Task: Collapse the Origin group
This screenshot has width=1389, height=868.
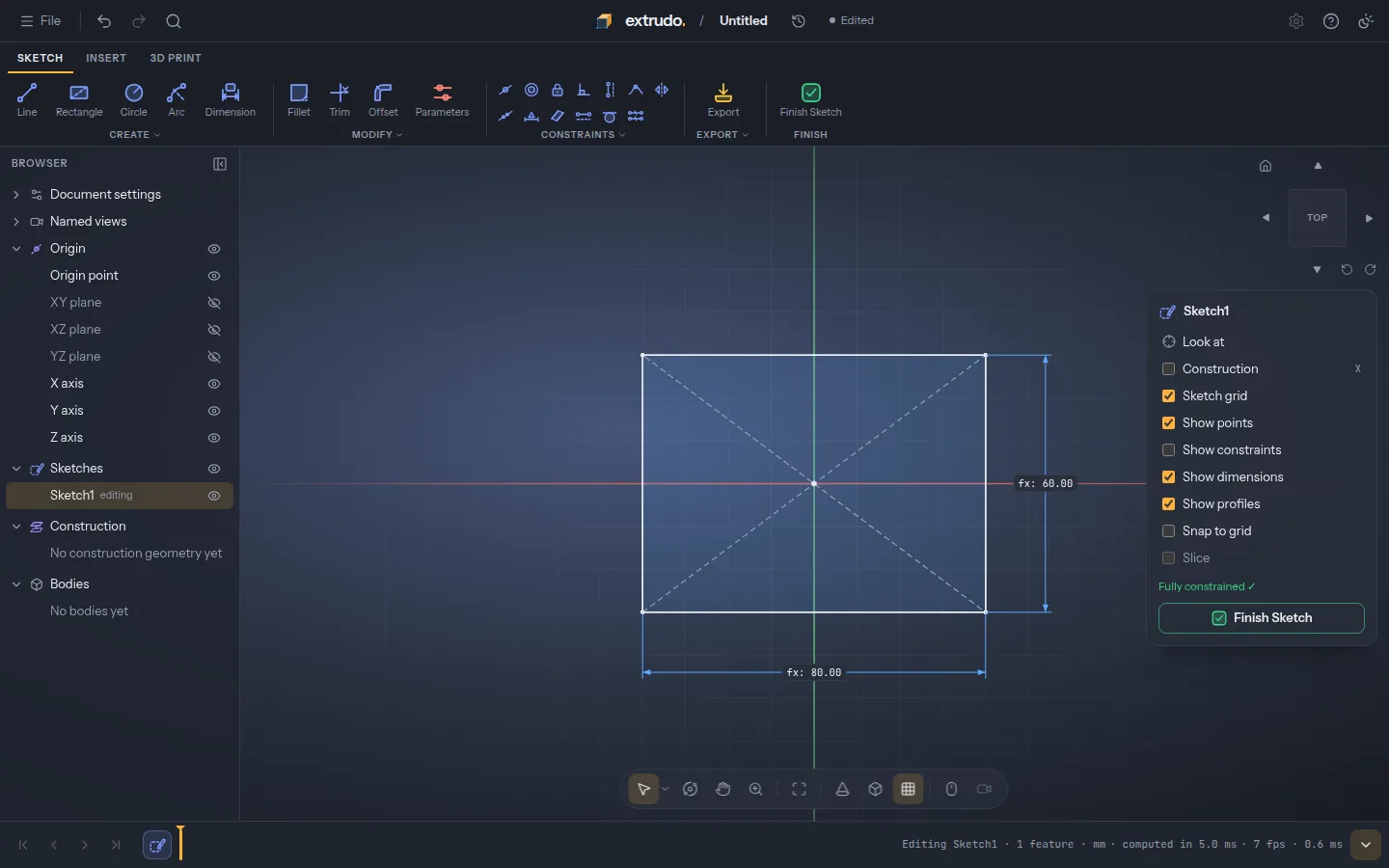Action: 16,249
